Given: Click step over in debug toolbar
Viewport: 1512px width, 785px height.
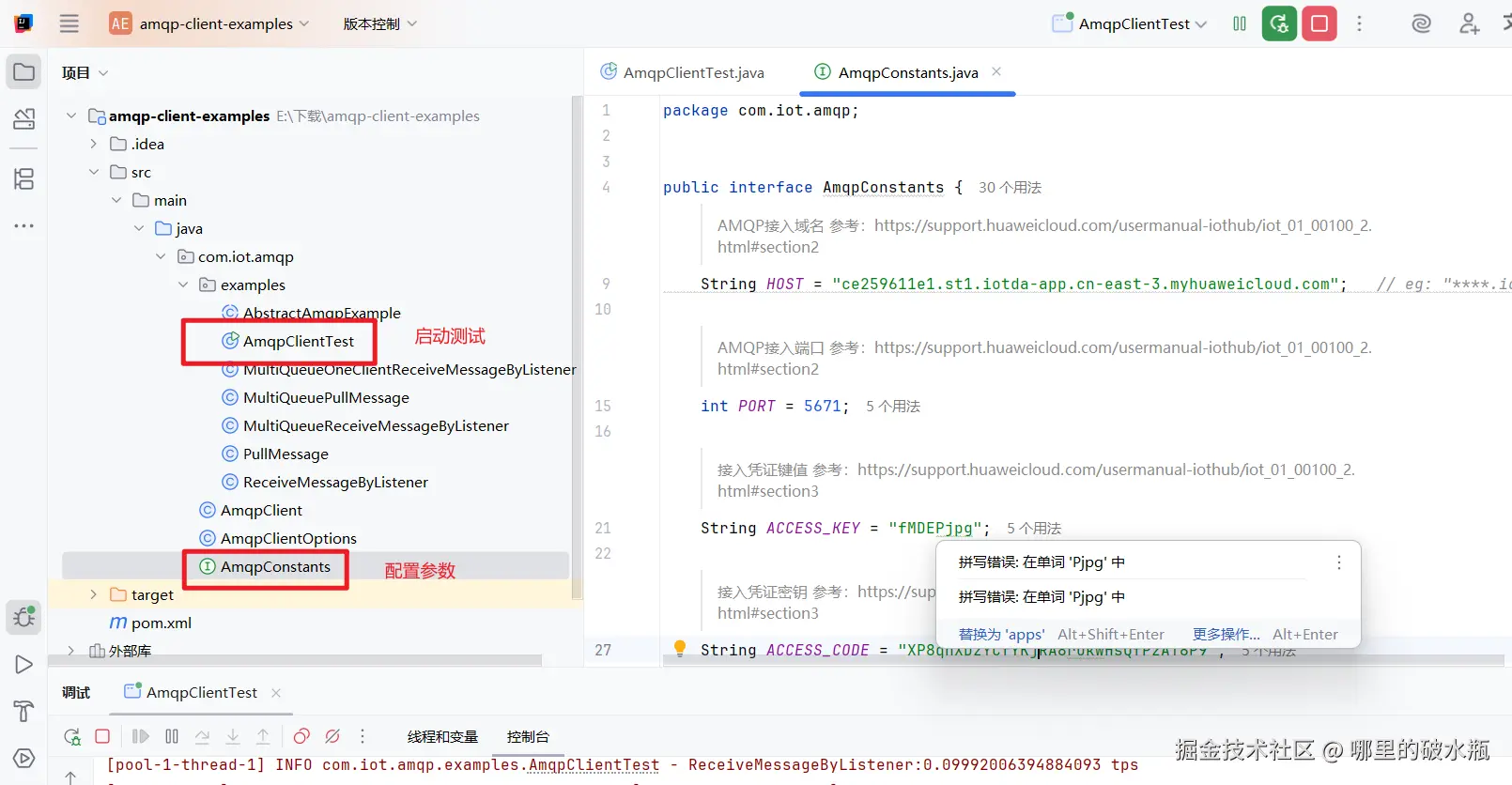Looking at the screenshot, I should (202, 736).
